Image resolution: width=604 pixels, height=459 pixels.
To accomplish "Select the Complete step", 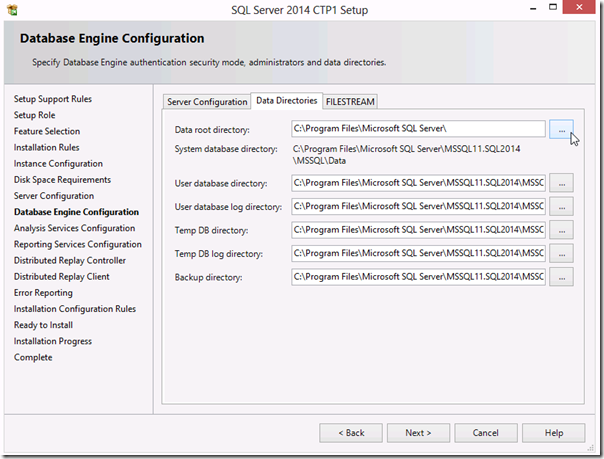I will [33, 358].
